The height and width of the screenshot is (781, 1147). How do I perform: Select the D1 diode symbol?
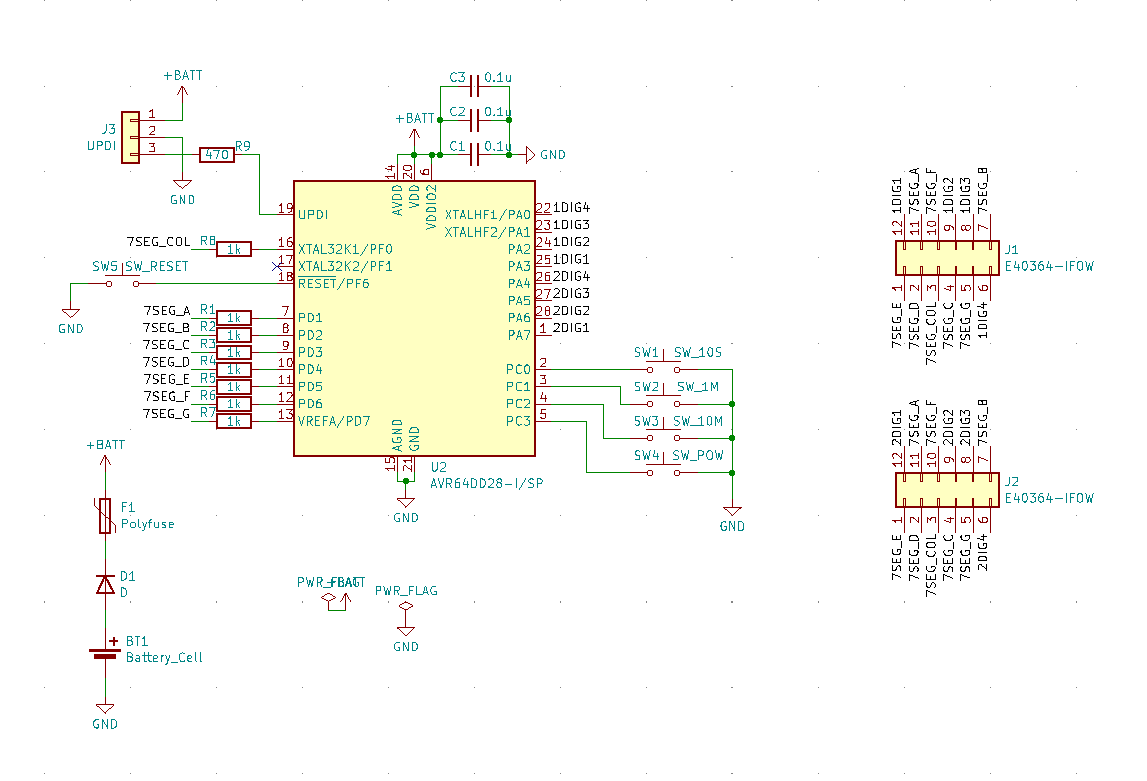[104, 584]
